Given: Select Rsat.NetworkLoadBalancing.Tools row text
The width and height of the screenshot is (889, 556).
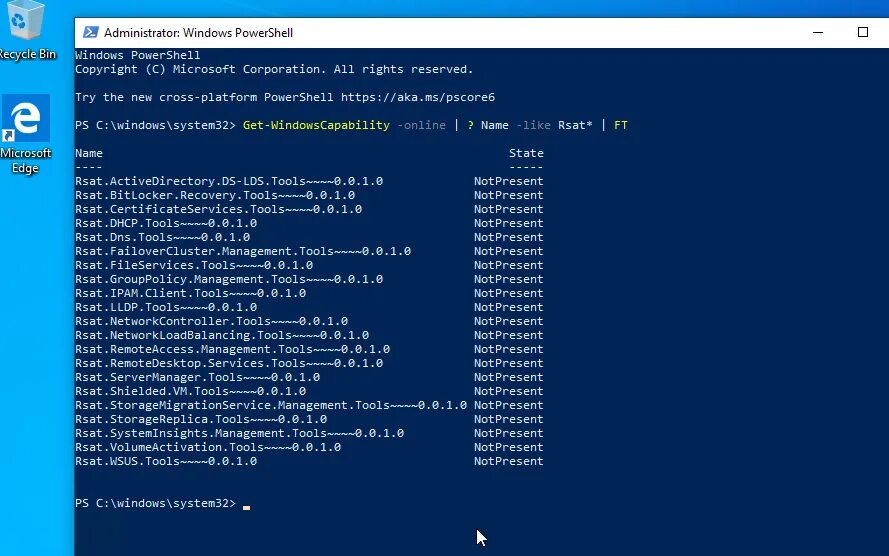Looking at the screenshot, I should tap(222, 335).
